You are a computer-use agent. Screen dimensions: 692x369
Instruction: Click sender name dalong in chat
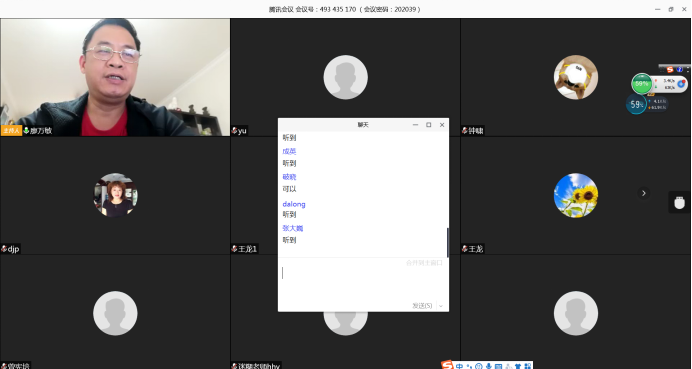(x=294, y=204)
